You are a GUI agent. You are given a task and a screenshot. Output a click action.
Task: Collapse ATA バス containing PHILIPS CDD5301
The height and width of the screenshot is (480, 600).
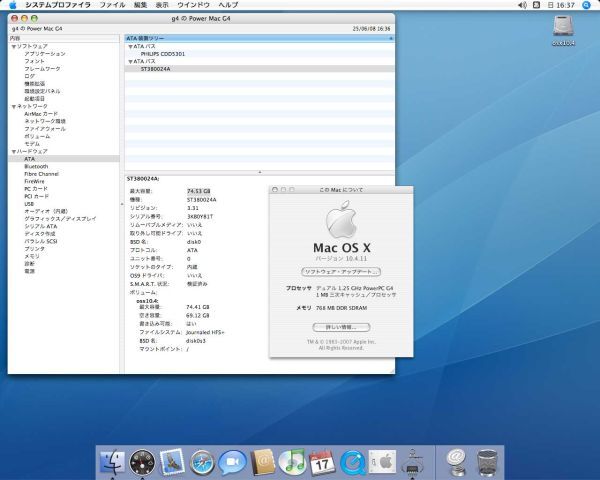pyautogui.click(x=130, y=47)
